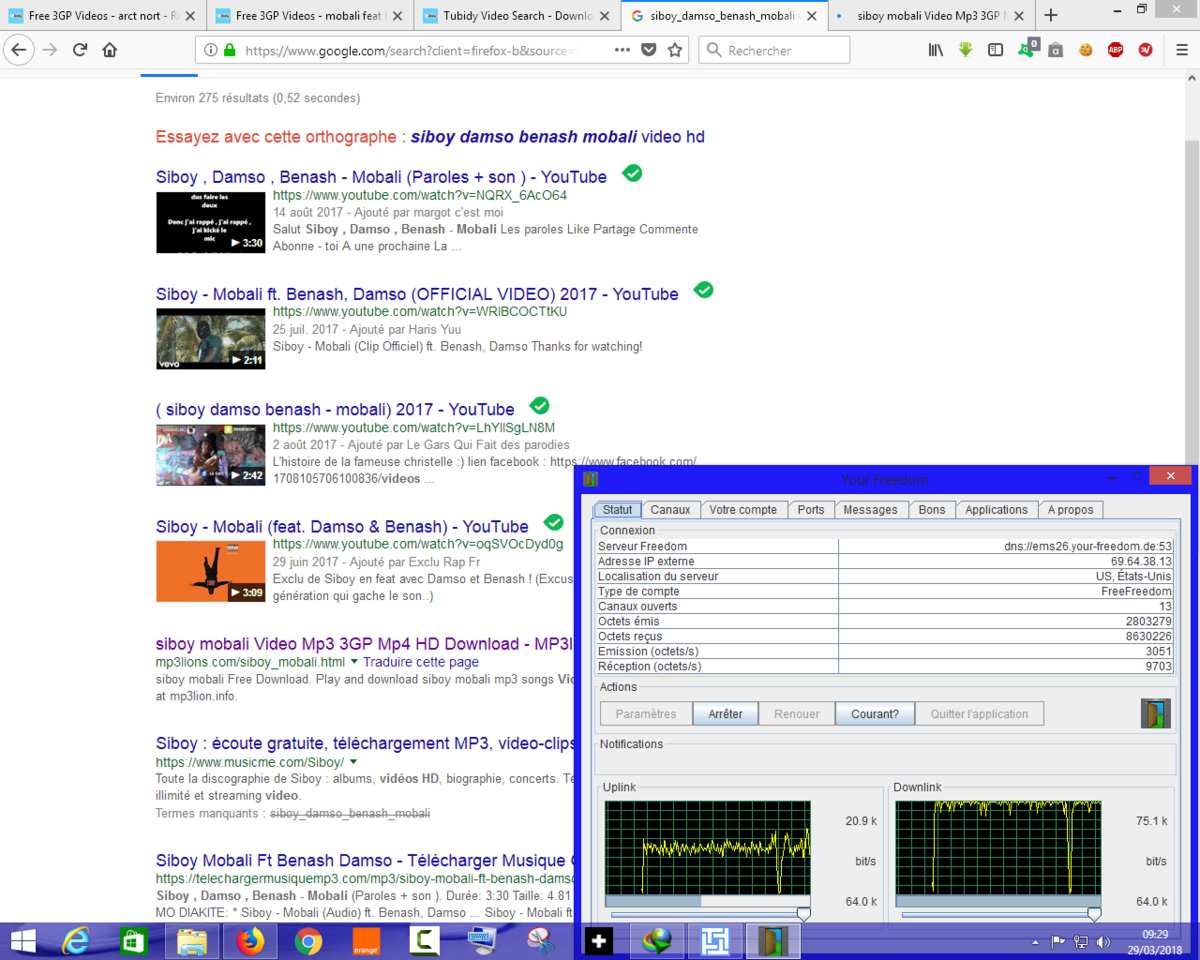Open Canaux tab in Your Freedom

pos(670,510)
